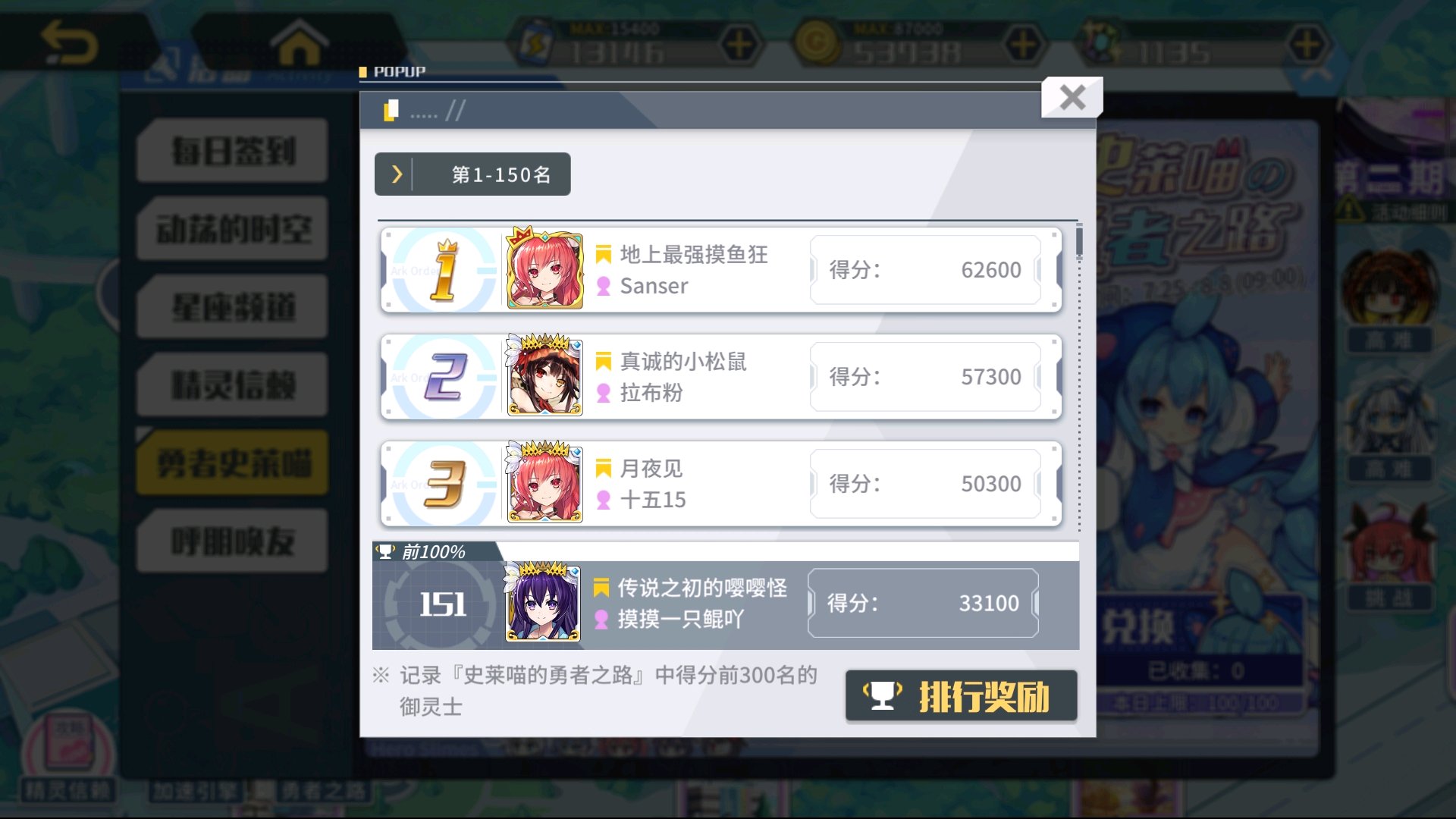Open my rank 151 player avatar
Viewport: 1456px width, 819px height.
[542, 602]
